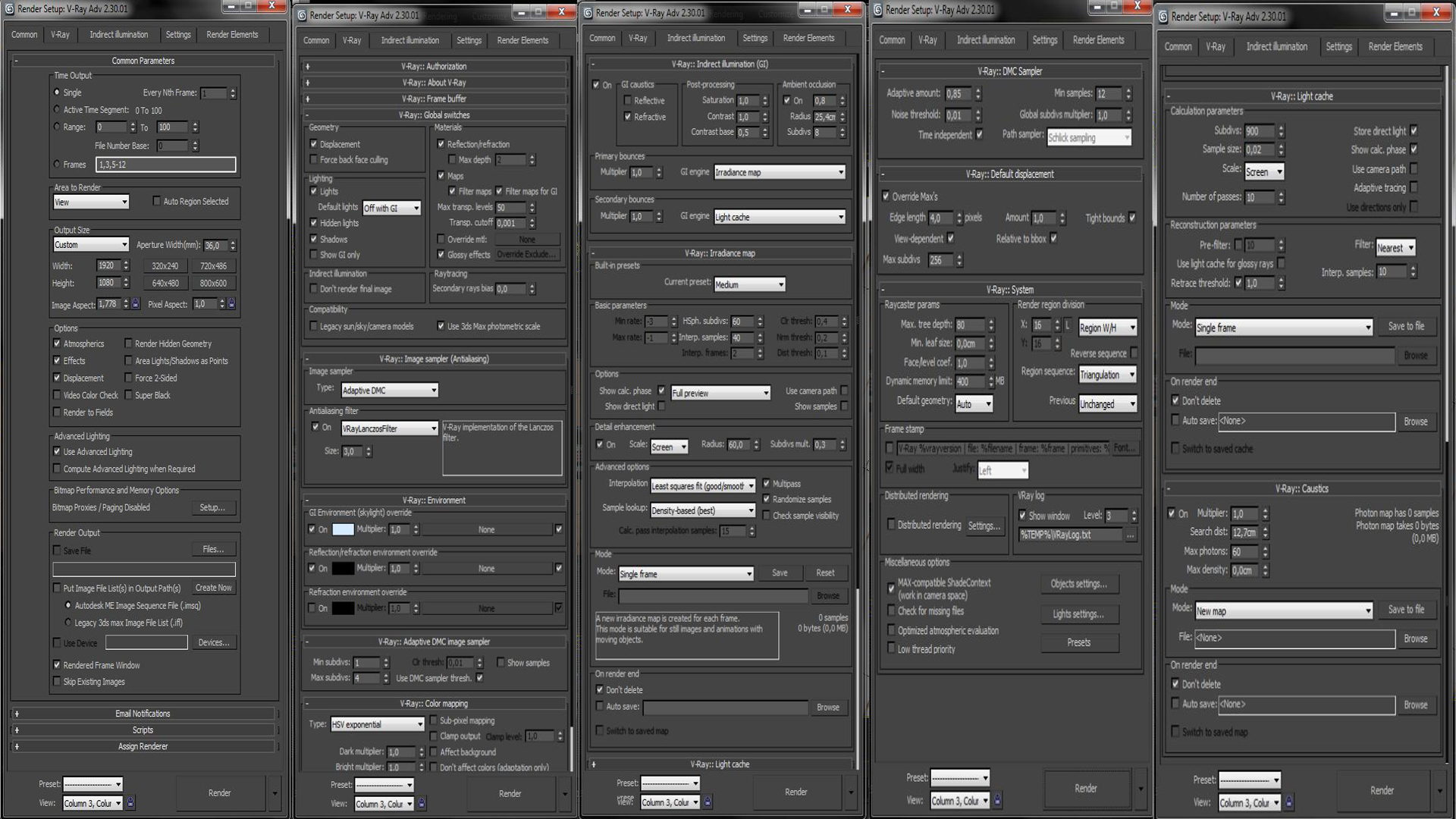Open the Region sequence Triangulation dropdown
The width and height of the screenshot is (1456, 819).
click(1107, 375)
